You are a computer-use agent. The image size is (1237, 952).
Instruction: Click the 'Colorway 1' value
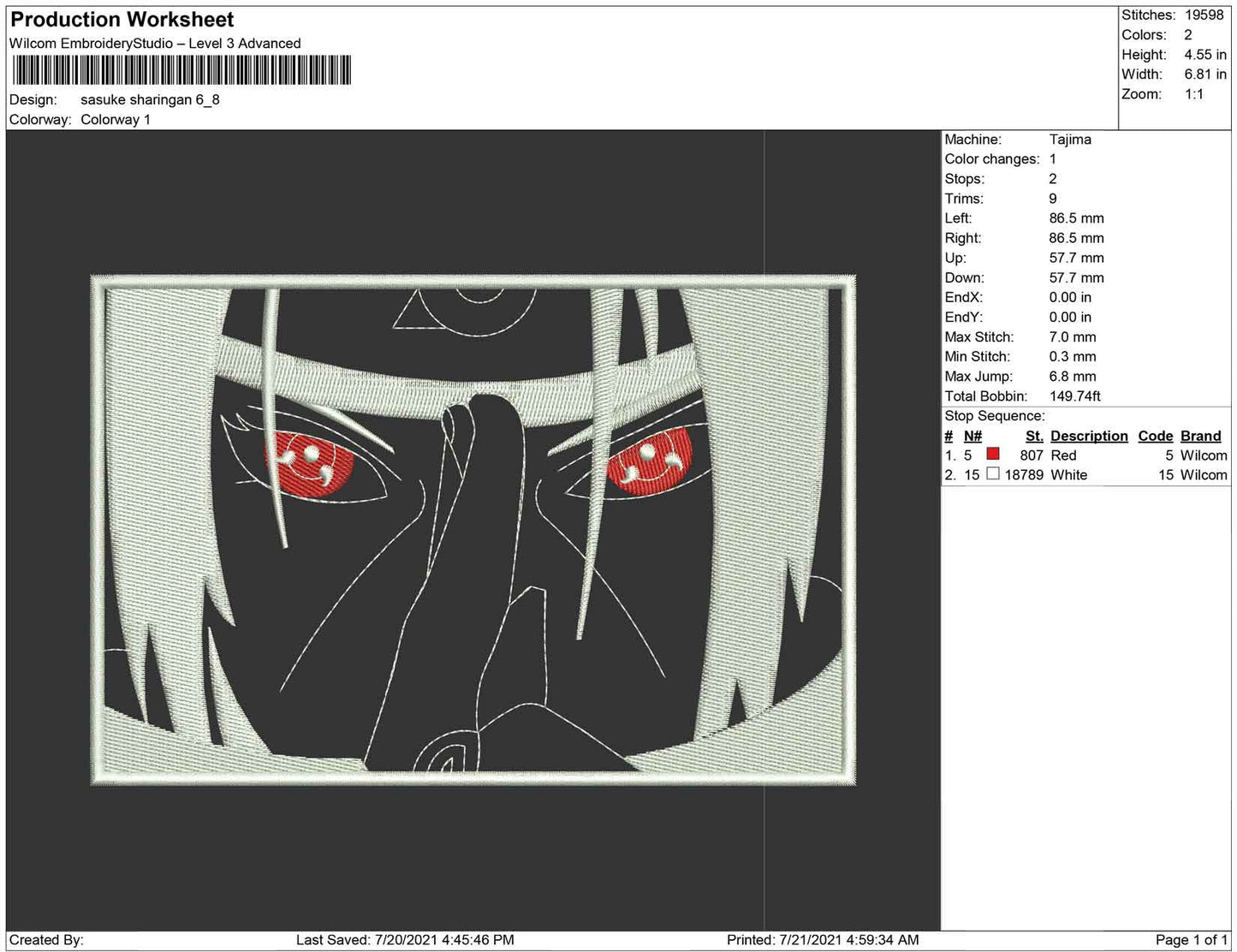coord(116,120)
